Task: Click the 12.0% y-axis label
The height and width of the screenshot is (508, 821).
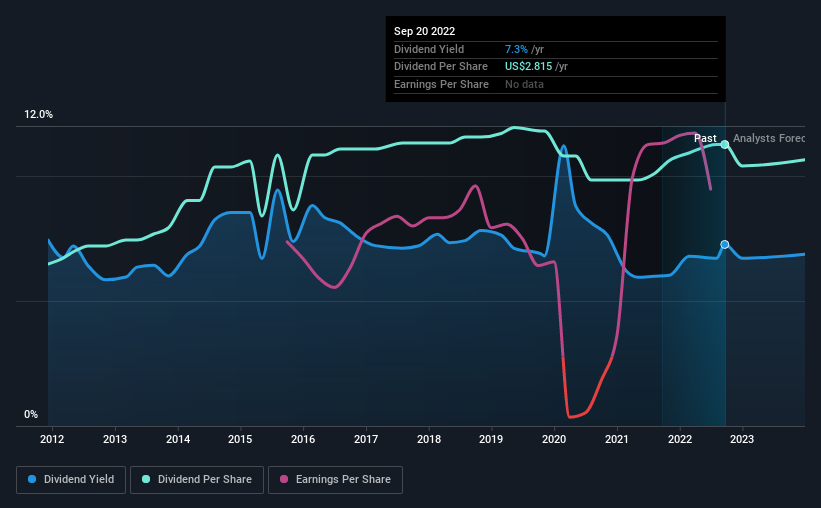Action: 38,115
